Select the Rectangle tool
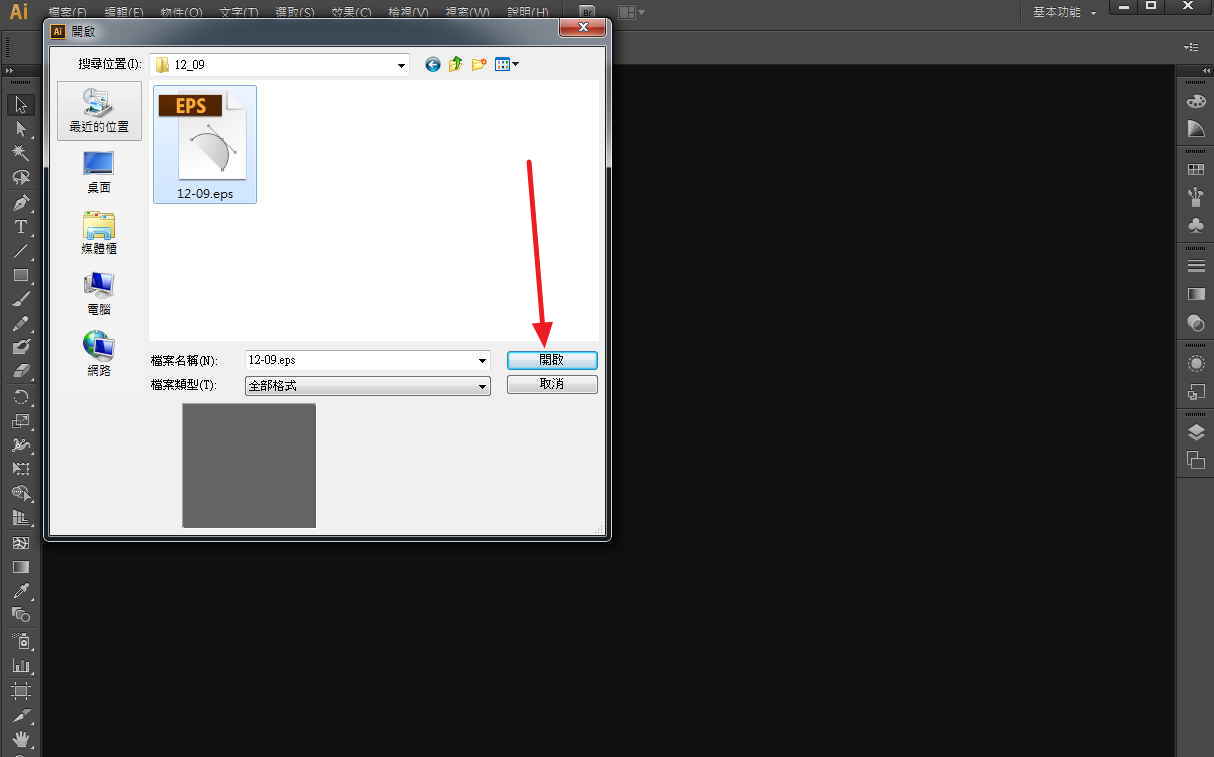1214x757 pixels. [x=20, y=275]
